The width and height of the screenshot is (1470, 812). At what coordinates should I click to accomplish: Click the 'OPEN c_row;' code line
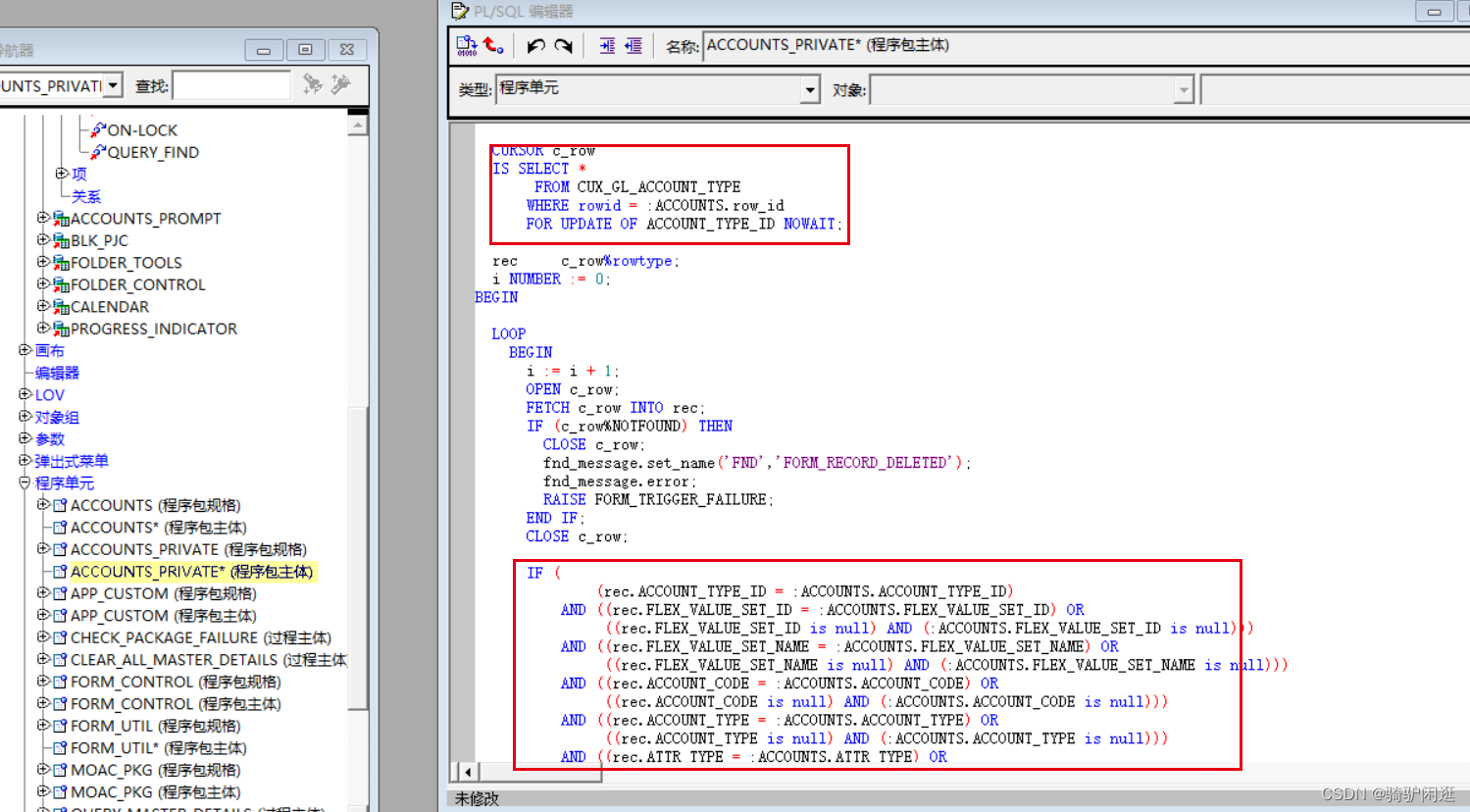coord(572,389)
